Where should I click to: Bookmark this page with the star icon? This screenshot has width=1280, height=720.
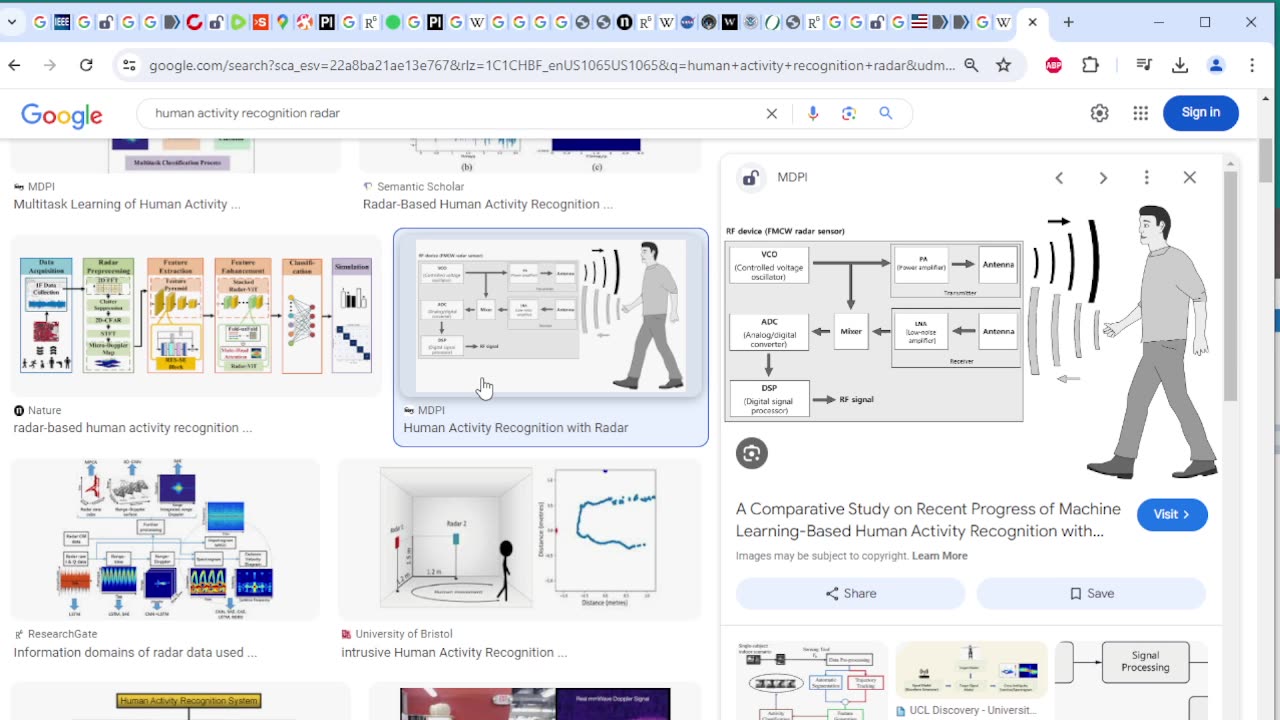click(1003, 65)
